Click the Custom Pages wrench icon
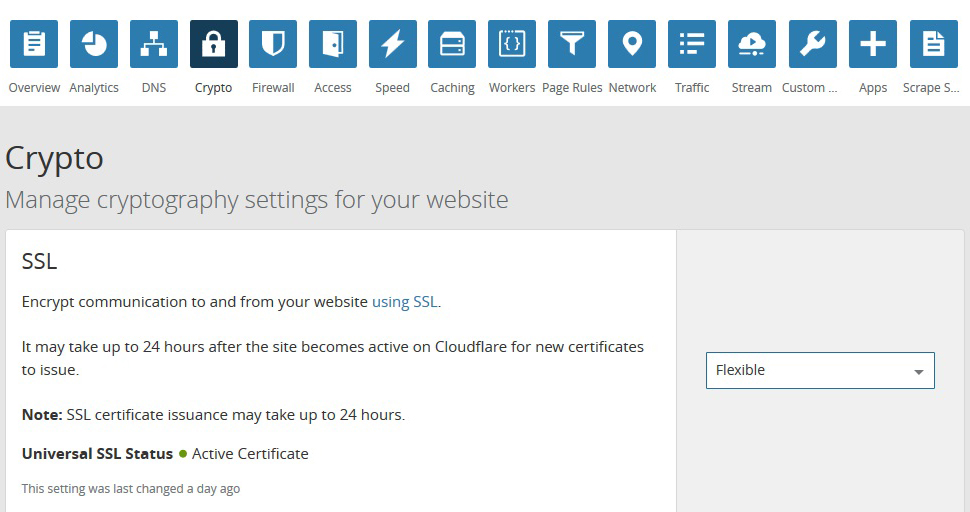The image size is (970, 512). [x=812, y=44]
